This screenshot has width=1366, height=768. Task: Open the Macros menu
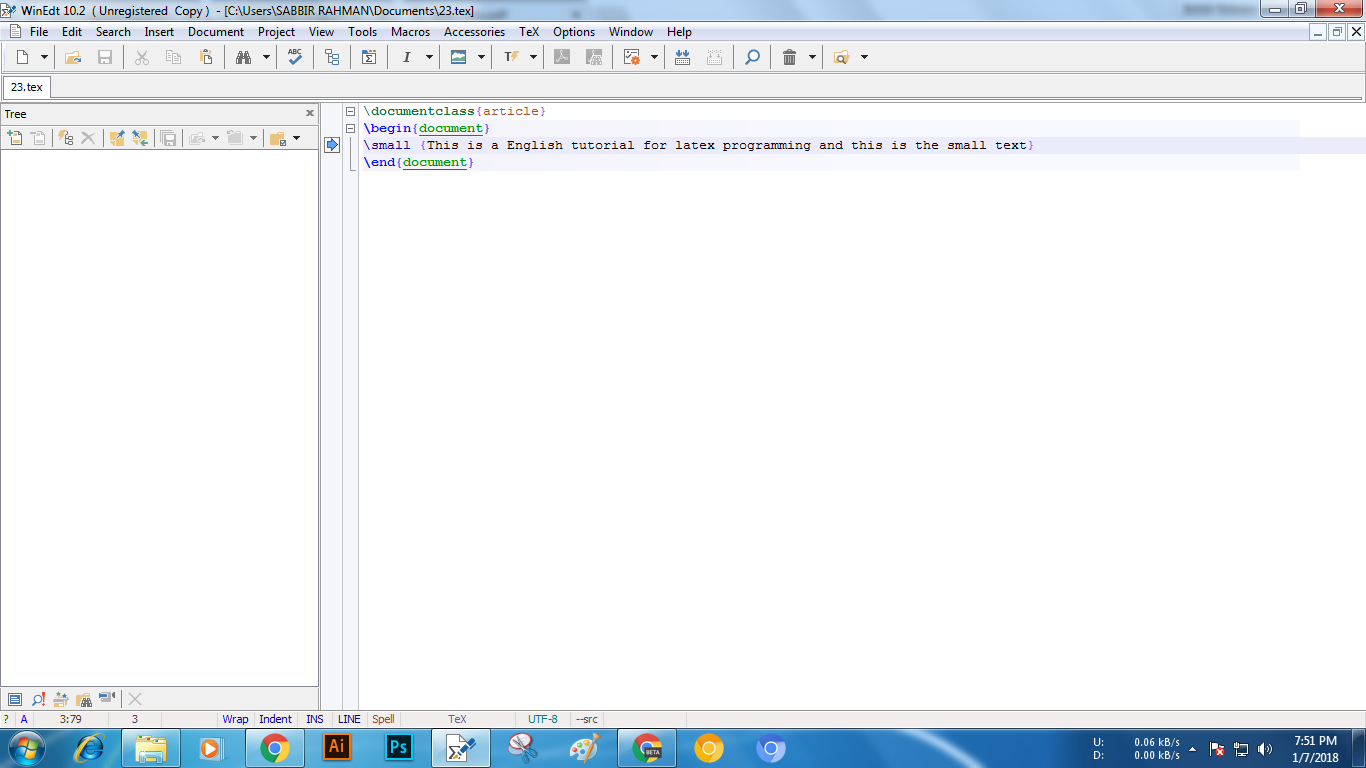point(410,32)
